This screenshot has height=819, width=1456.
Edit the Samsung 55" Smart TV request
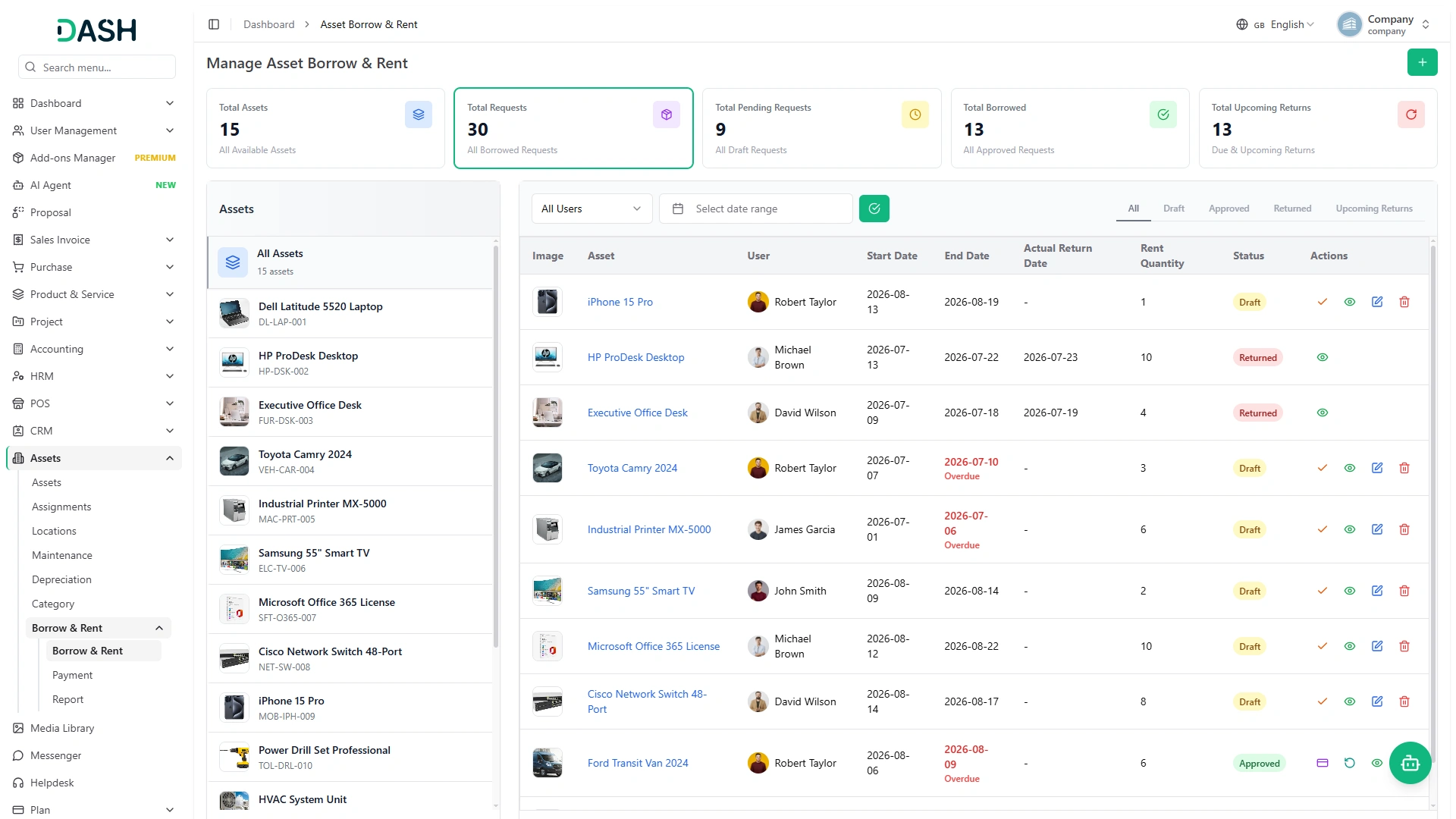click(1376, 591)
